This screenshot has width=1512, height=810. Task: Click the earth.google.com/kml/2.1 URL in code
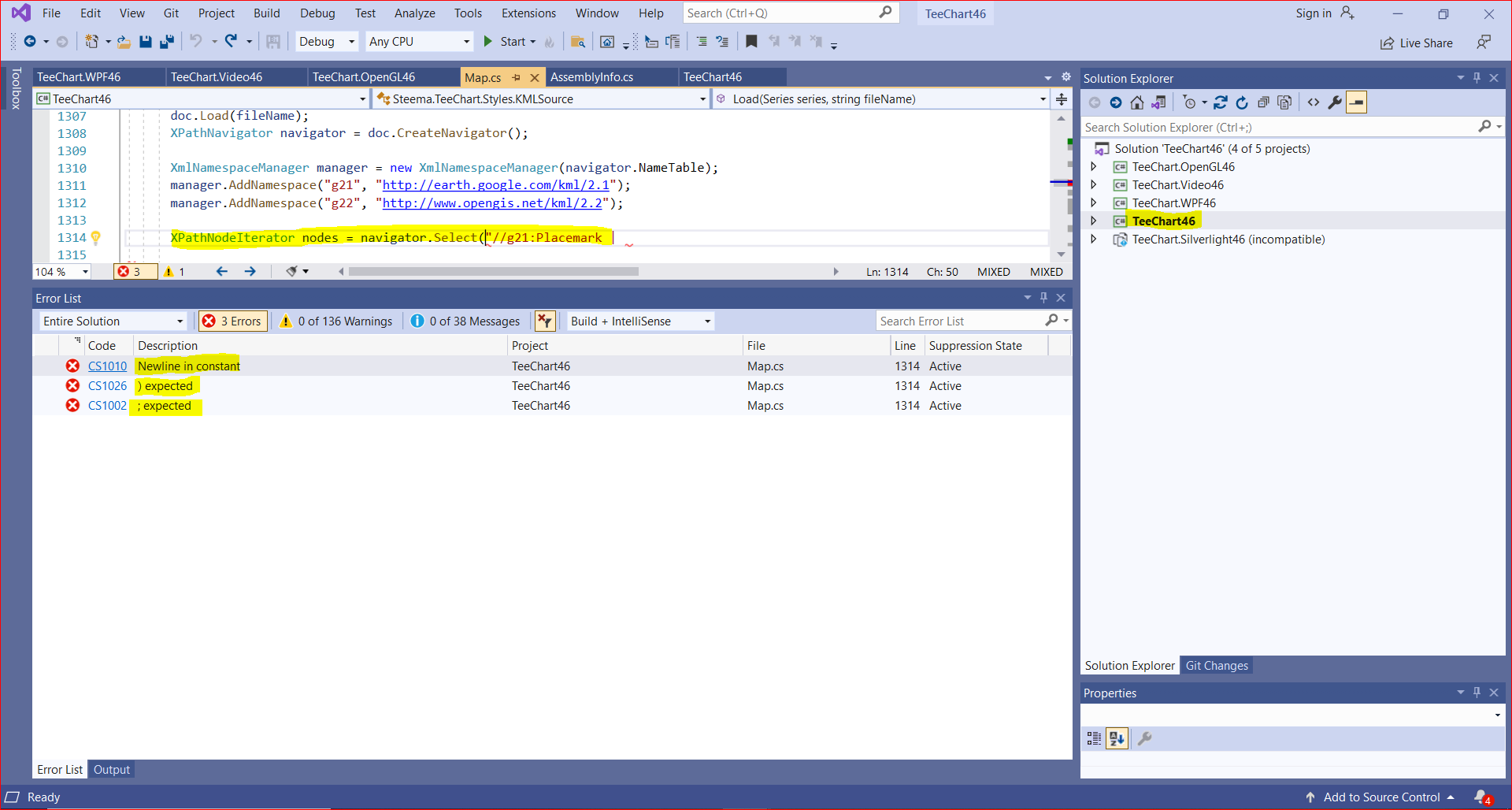pyautogui.click(x=496, y=185)
